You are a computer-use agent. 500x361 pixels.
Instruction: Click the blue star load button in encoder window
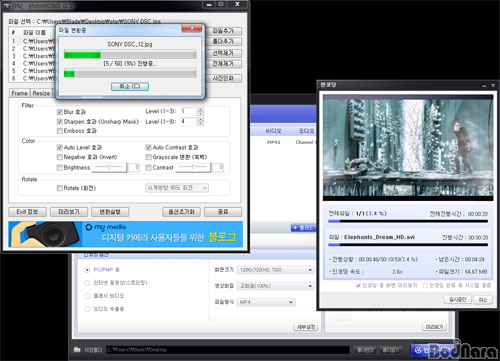[x=303, y=228]
